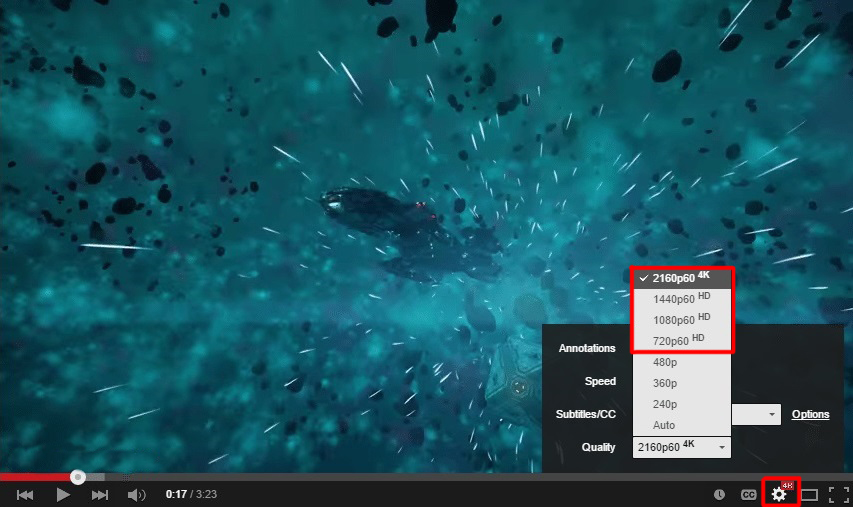This screenshot has width=853, height=507.
Task: Enter fullscreen mode
Action: [838, 494]
